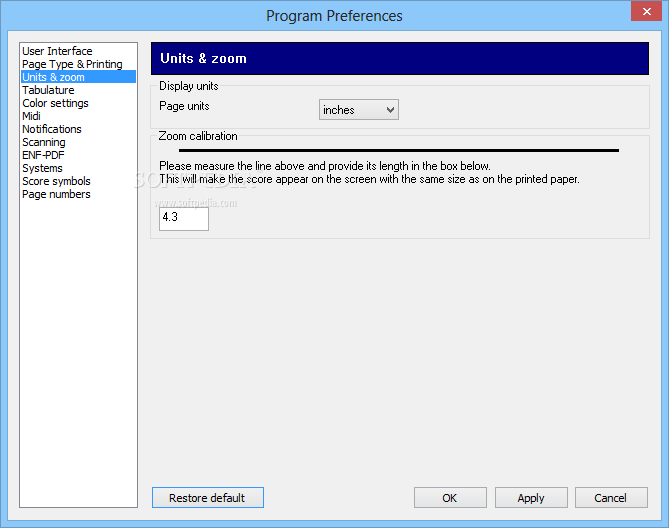Cancel the Program Preferences dialog
The width and height of the screenshot is (669, 528).
pyautogui.click(x=611, y=498)
